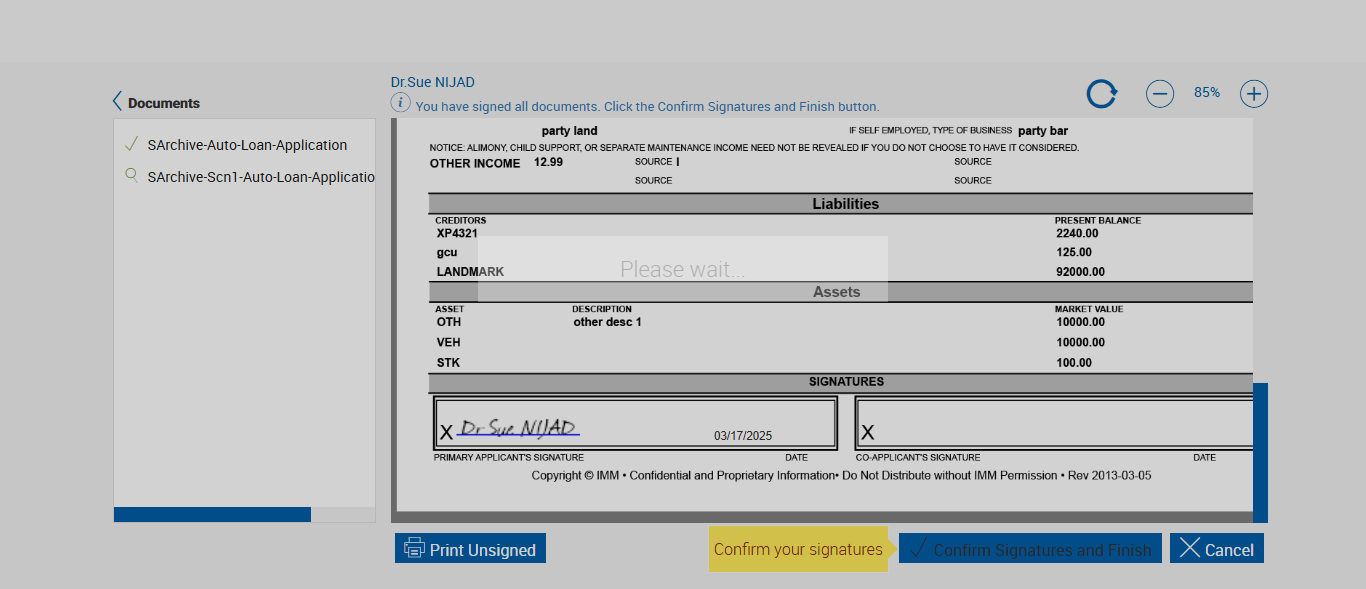This screenshot has width=1366, height=589.
Task: Click the Copyright IMM footer line
Action: 841,476
